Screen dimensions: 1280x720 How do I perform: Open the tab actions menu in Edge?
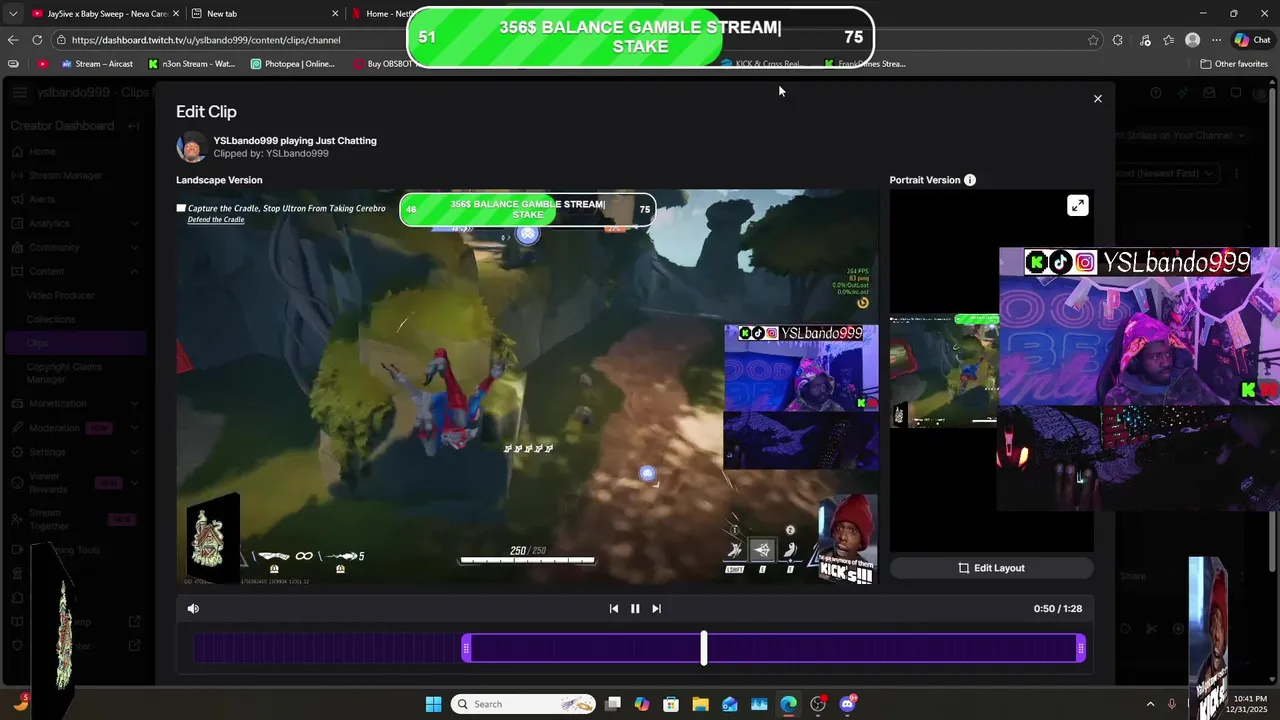13,13
